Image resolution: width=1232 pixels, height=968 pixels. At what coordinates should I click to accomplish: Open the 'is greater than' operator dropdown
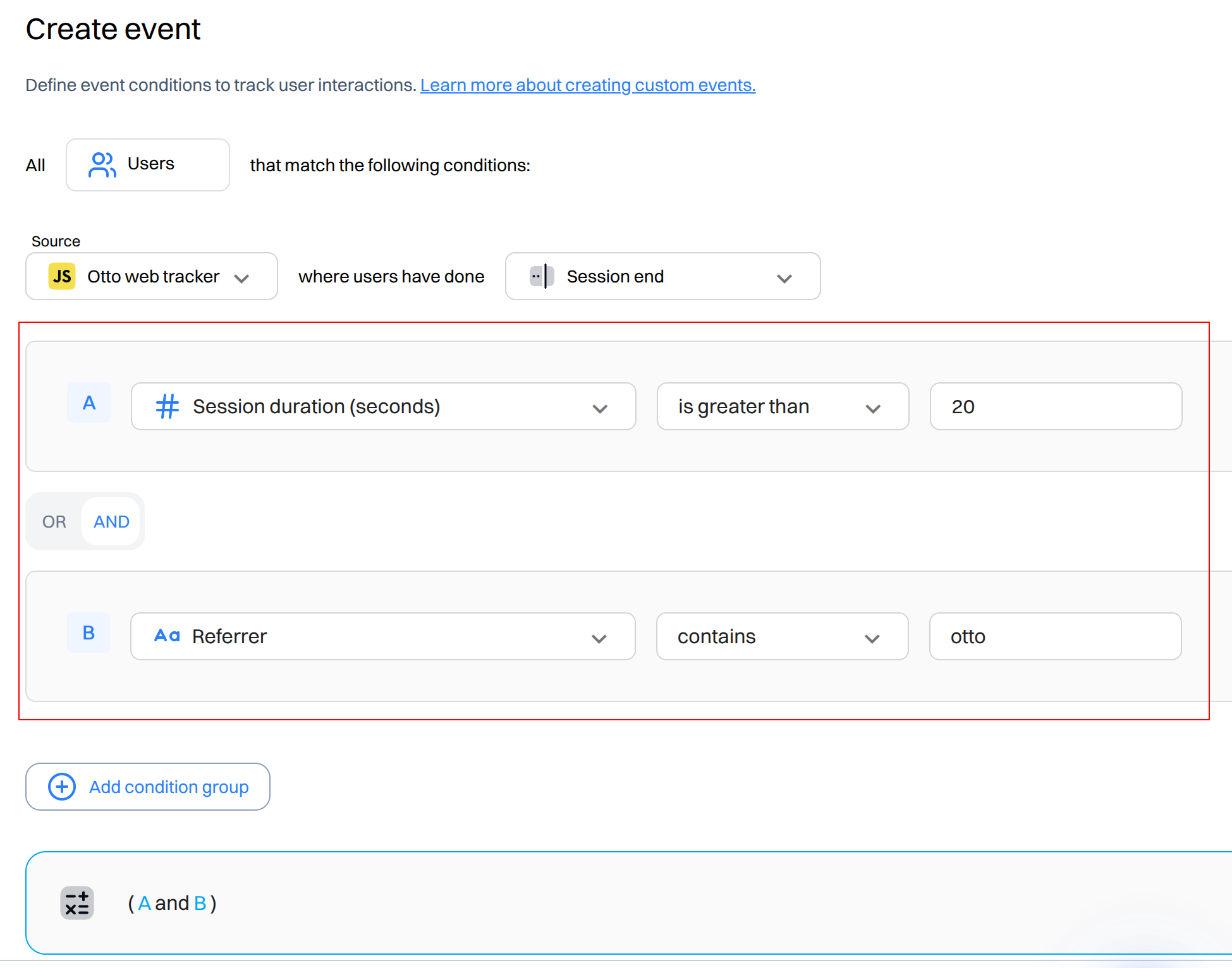click(x=783, y=406)
